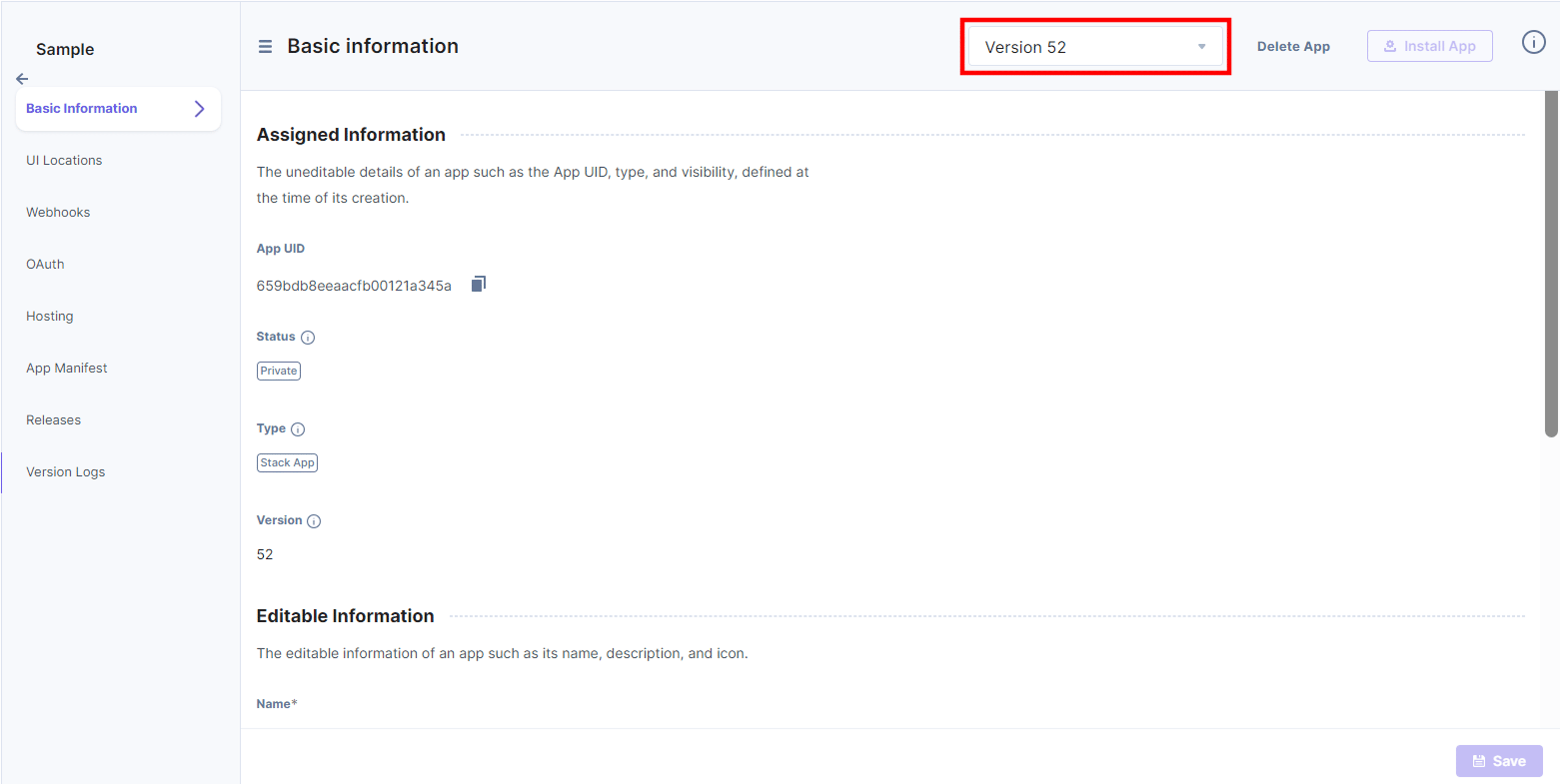The image size is (1560, 784).
Task: Go back using the left arrow icon
Action: click(22, 79)
